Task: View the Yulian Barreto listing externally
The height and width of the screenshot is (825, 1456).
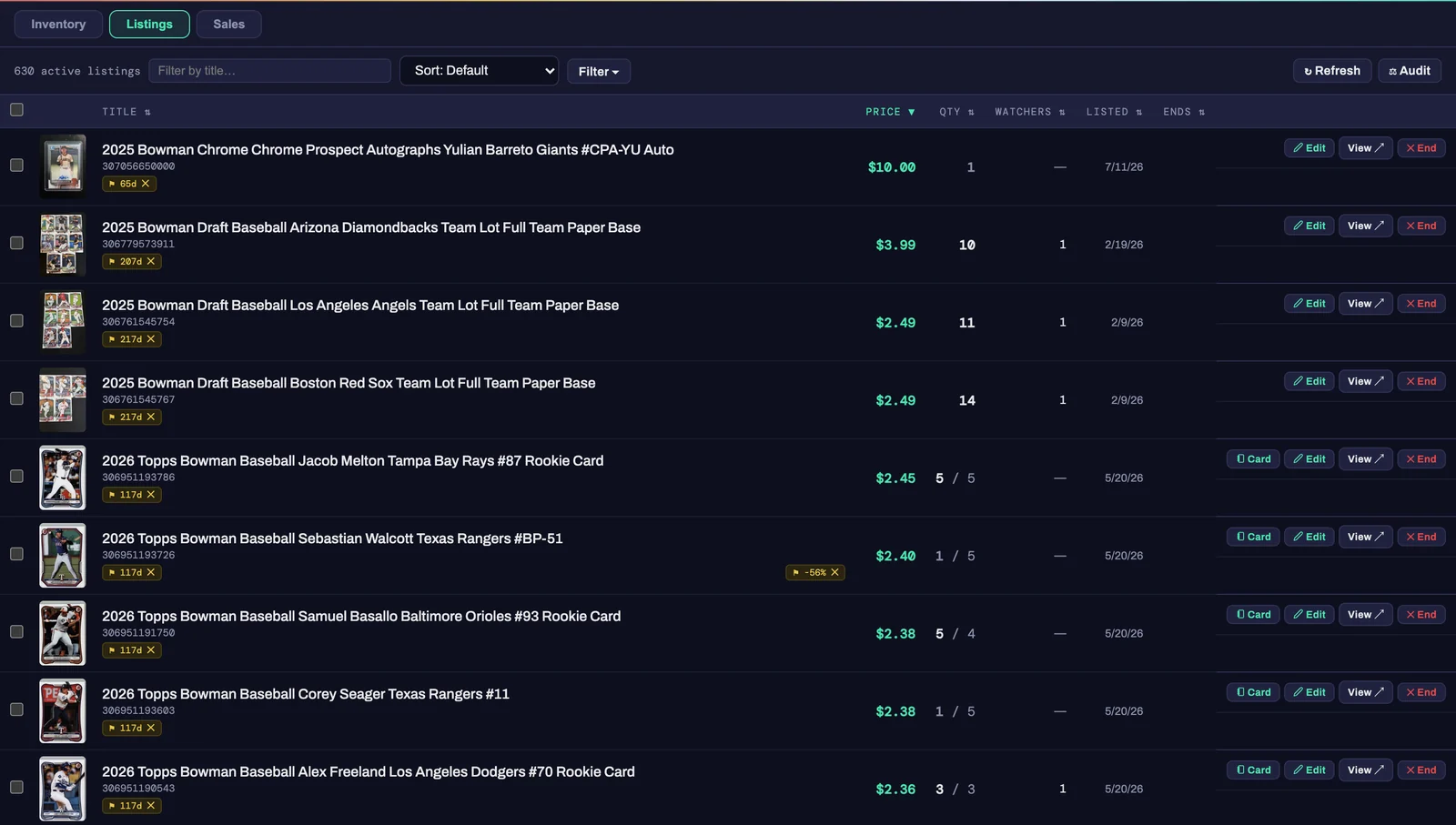Action: 1365,148
